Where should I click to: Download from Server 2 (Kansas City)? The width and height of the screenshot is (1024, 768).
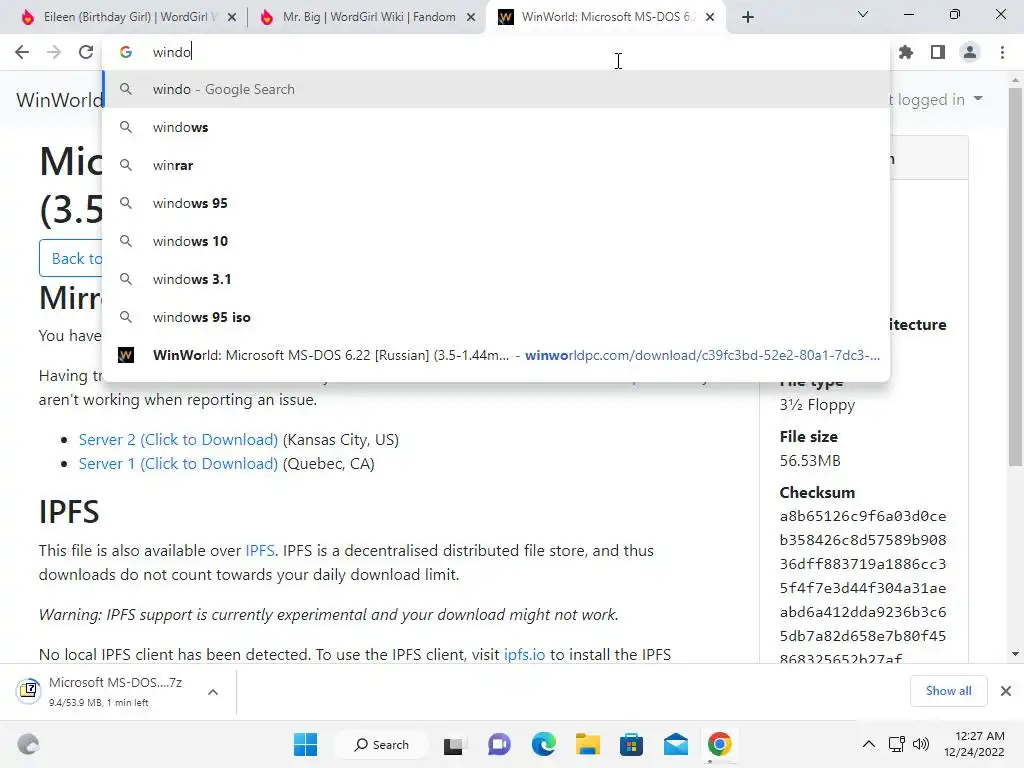tap(178, 440)
